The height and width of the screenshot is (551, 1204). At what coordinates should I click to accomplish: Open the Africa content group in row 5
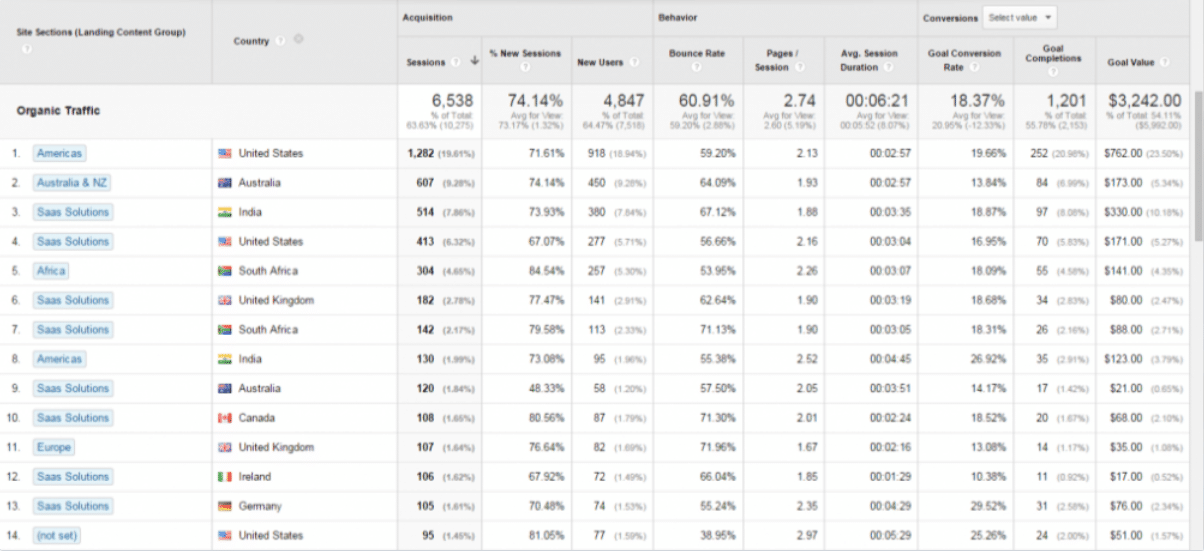pyautogui.click(x=51, y=271)
